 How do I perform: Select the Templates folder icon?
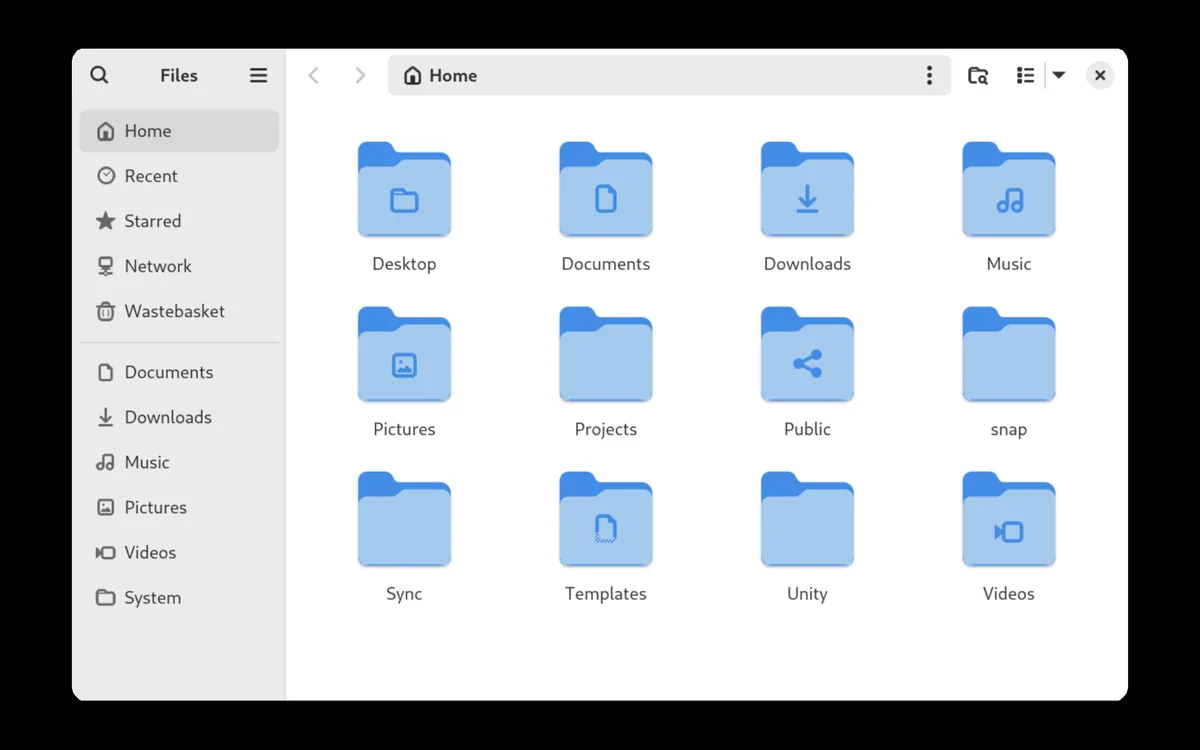coord(606,520)
